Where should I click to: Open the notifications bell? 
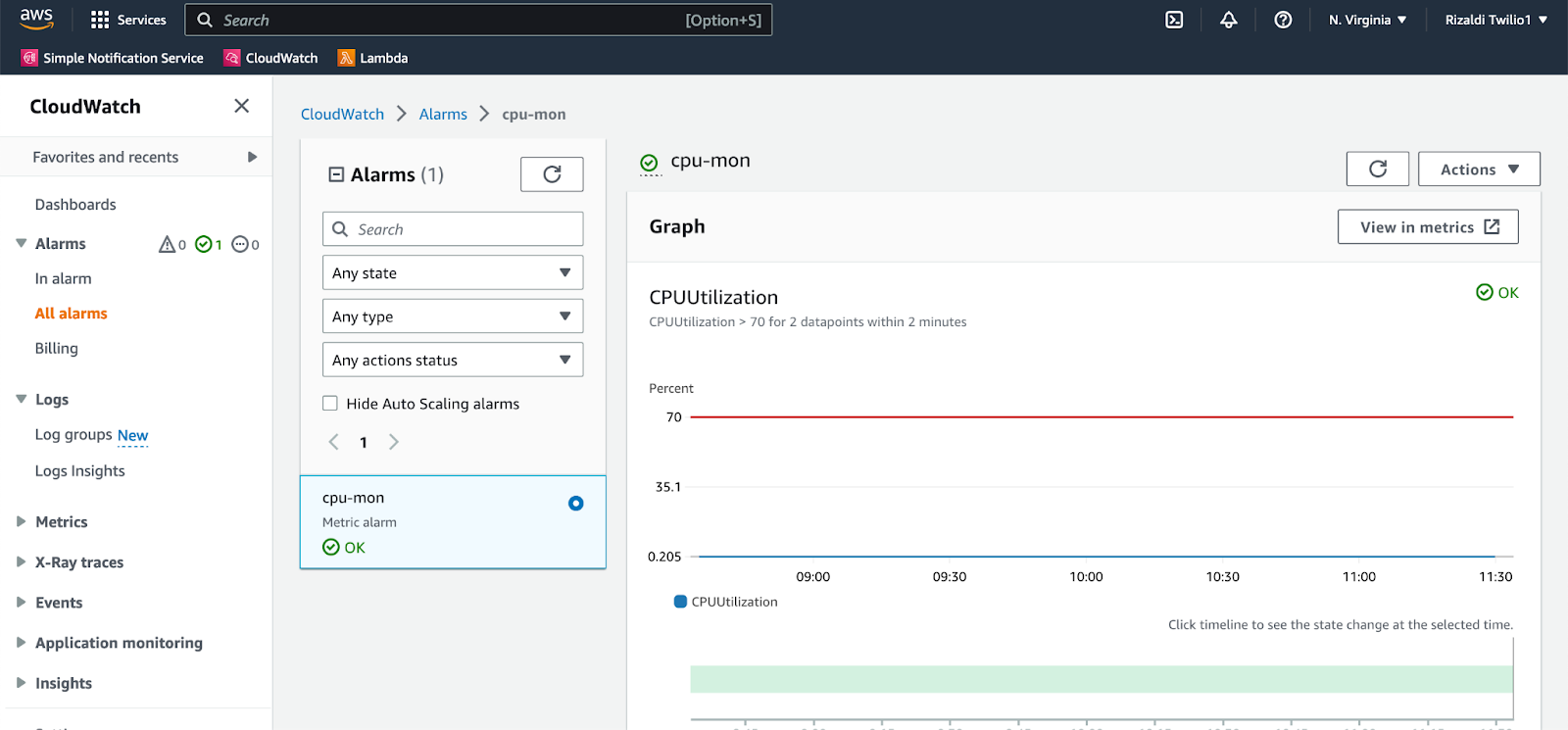[x=1229, y=20]
